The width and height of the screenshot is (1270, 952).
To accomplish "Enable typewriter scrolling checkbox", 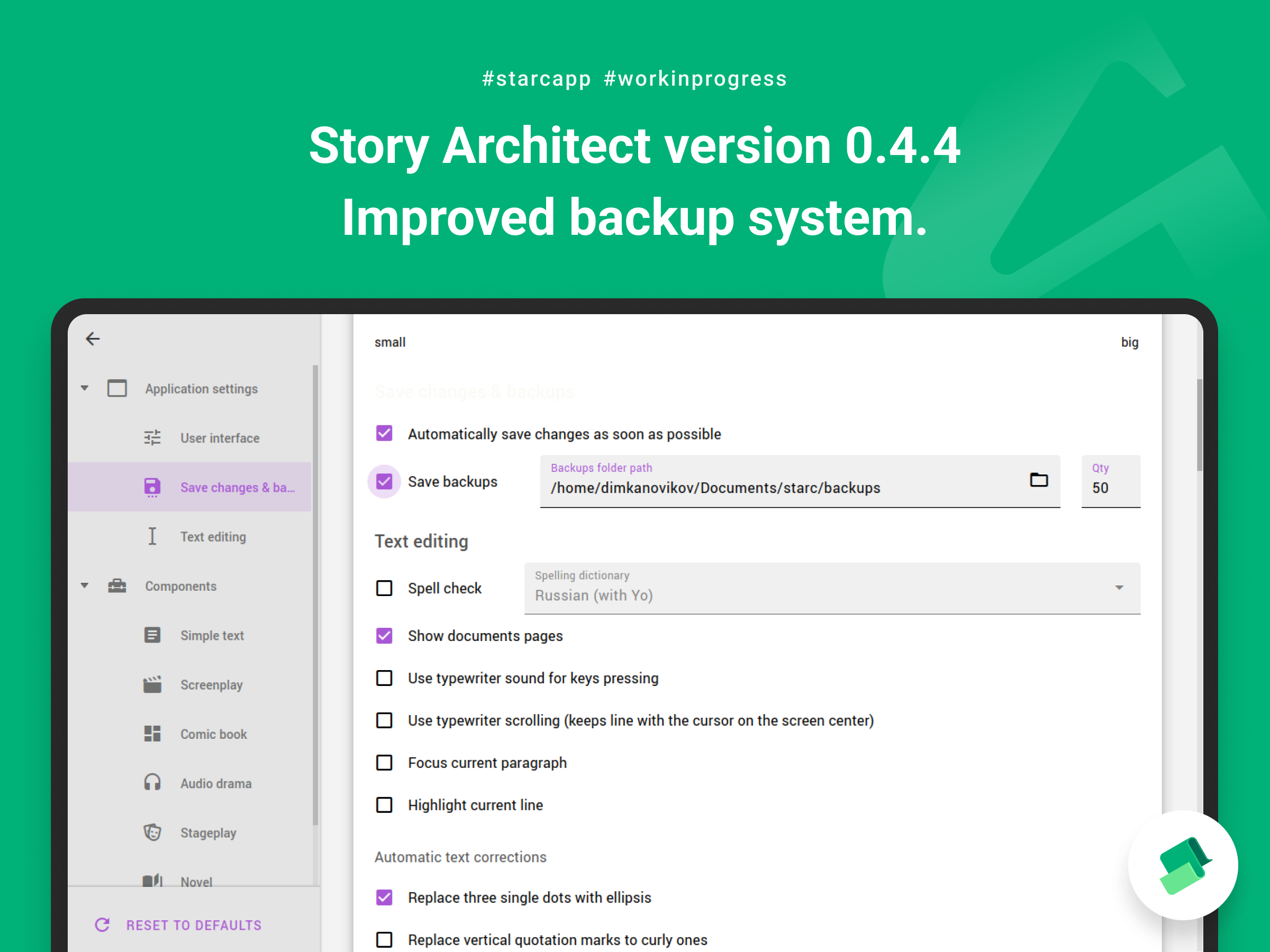I will [x=384, y=720].
